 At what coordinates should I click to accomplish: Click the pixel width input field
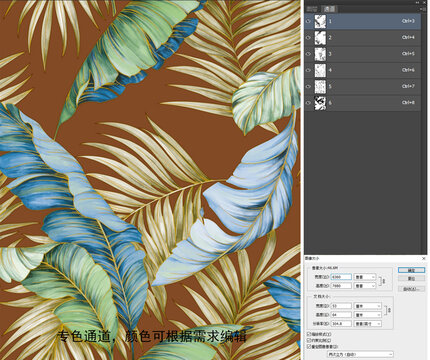point(341,277)
